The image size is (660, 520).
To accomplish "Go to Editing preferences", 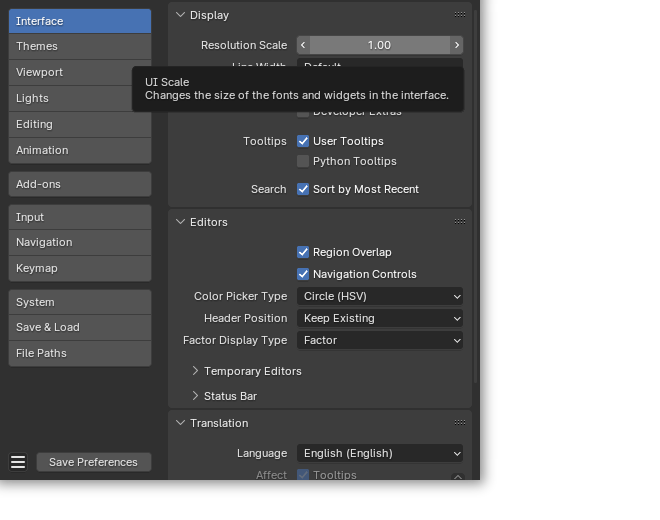I will pyautogui.click(x=80, y=124).
